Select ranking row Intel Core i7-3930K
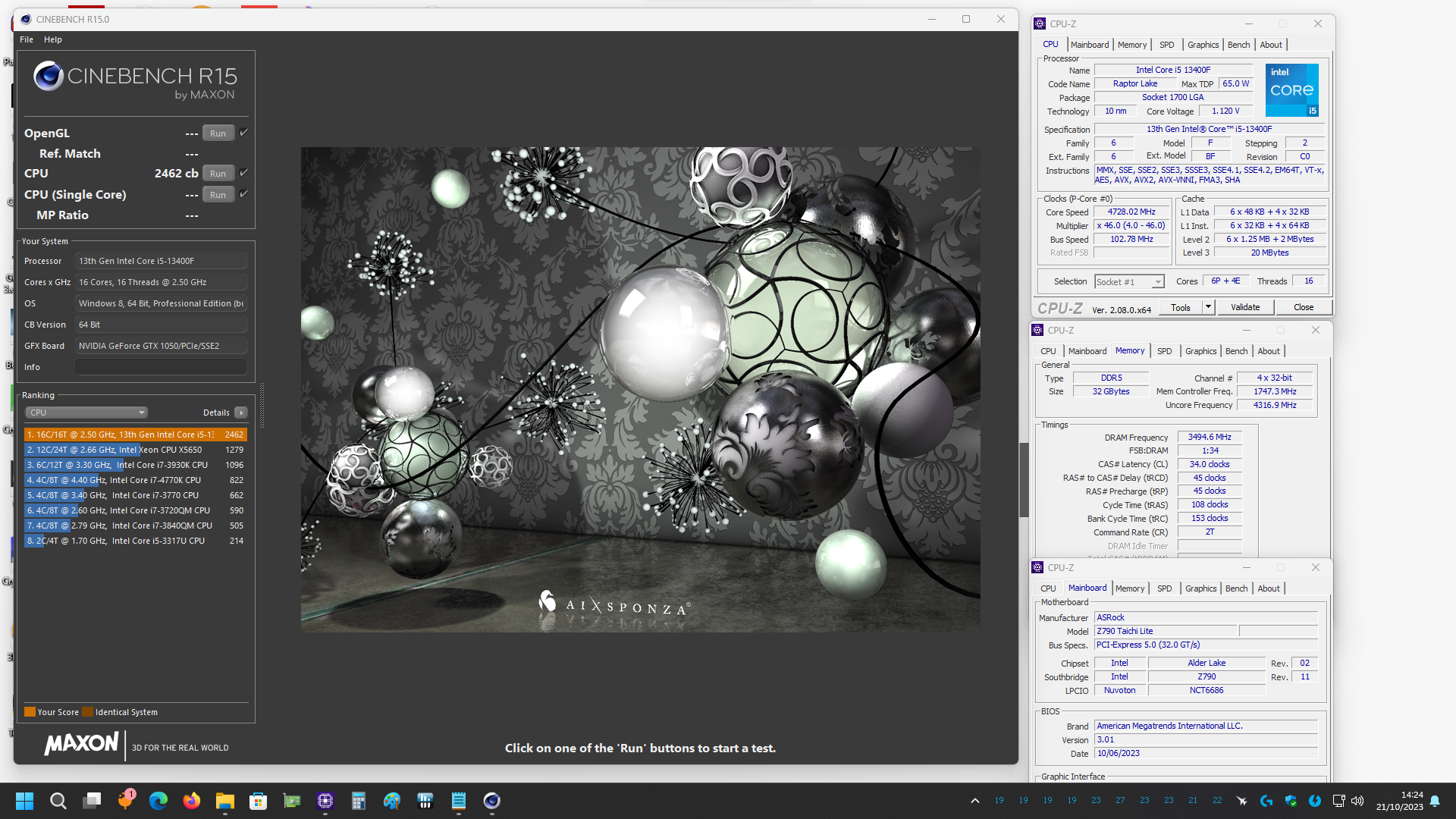 pyautogui.click(x=136, y=465)
